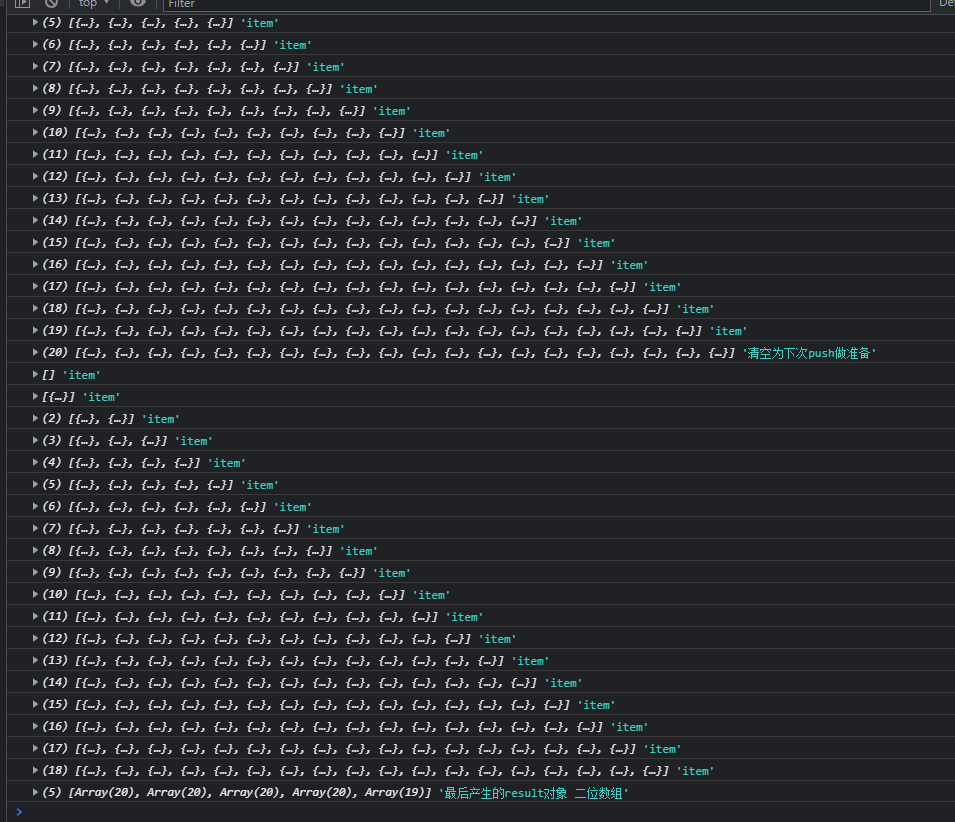This screenshot has height=822, width=955.
Task: Expand the topmost (5) 'item' array log
Action: pos(35,22)
